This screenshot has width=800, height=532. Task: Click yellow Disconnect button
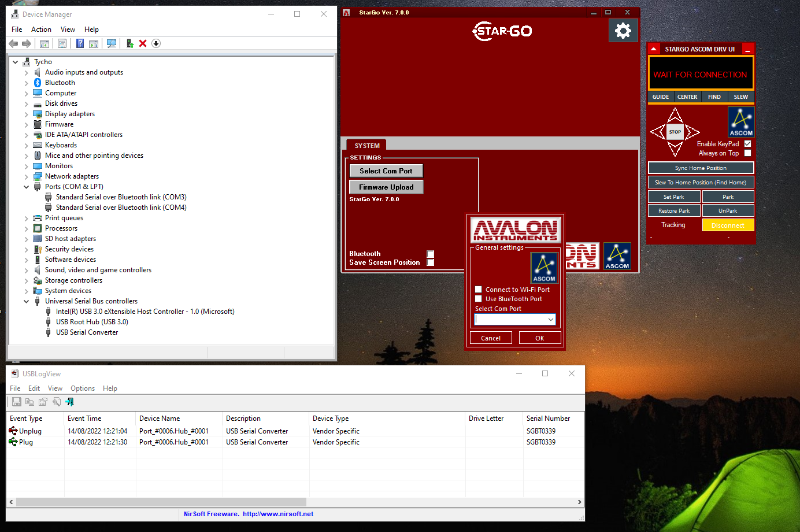click(728, 225)
